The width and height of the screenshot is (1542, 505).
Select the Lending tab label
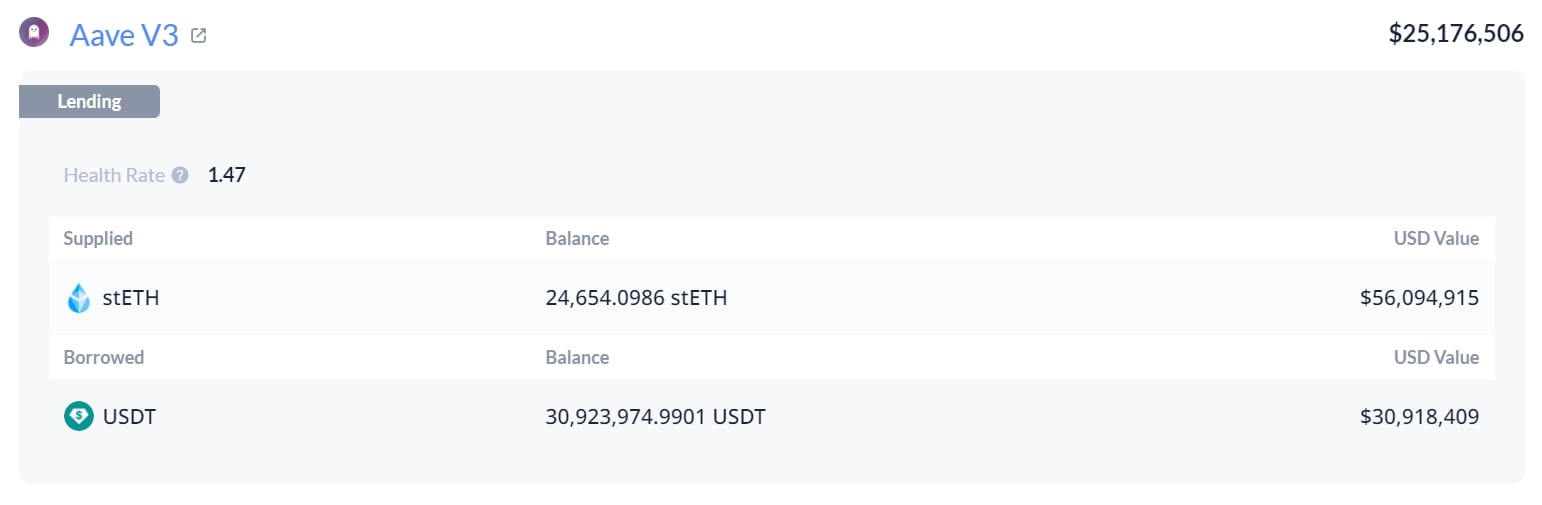tap(89, 101)
